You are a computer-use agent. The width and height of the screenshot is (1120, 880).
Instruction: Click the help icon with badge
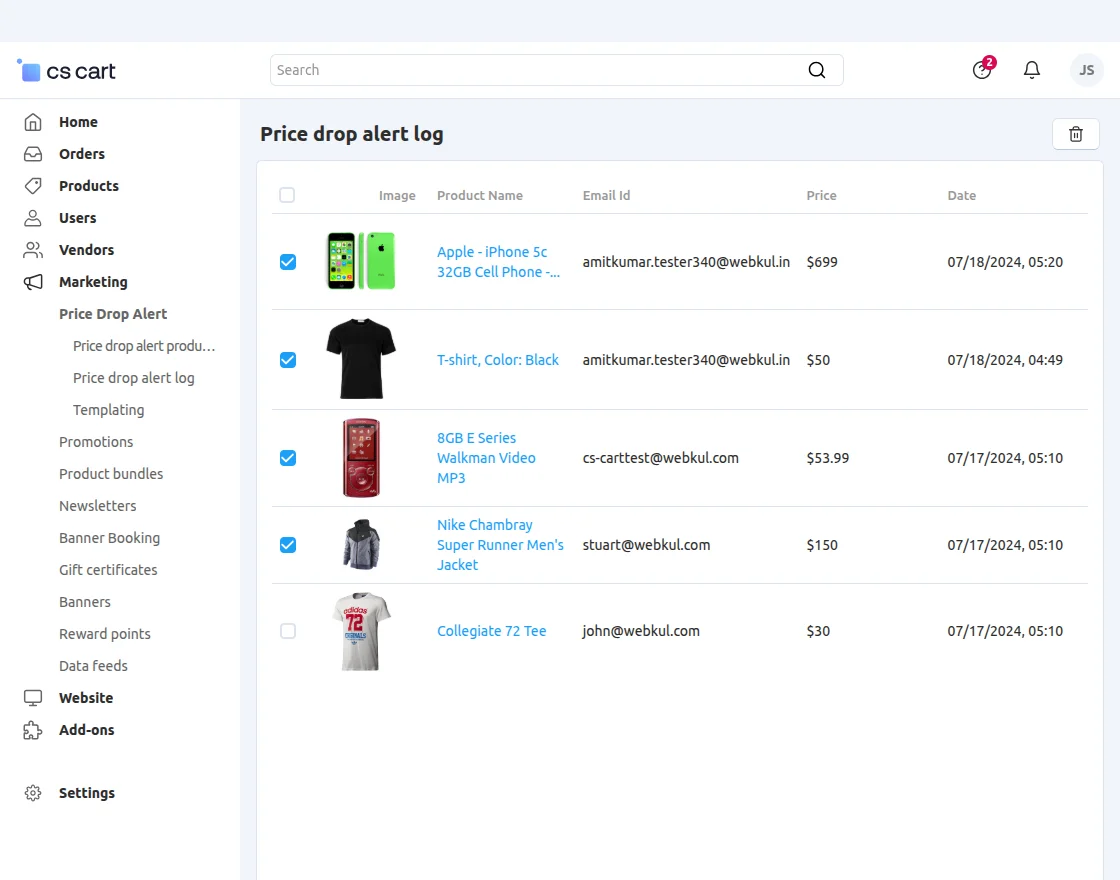coord(982,70)
